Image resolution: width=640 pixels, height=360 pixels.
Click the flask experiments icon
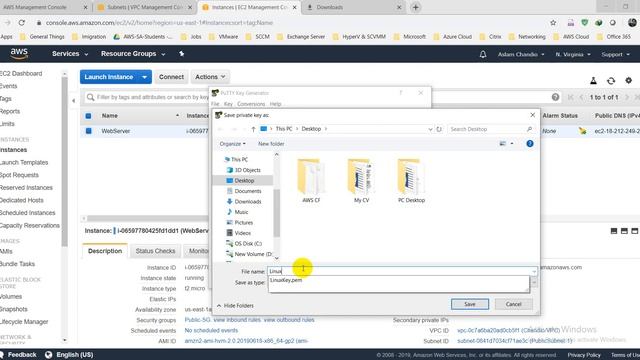(593, 81)
